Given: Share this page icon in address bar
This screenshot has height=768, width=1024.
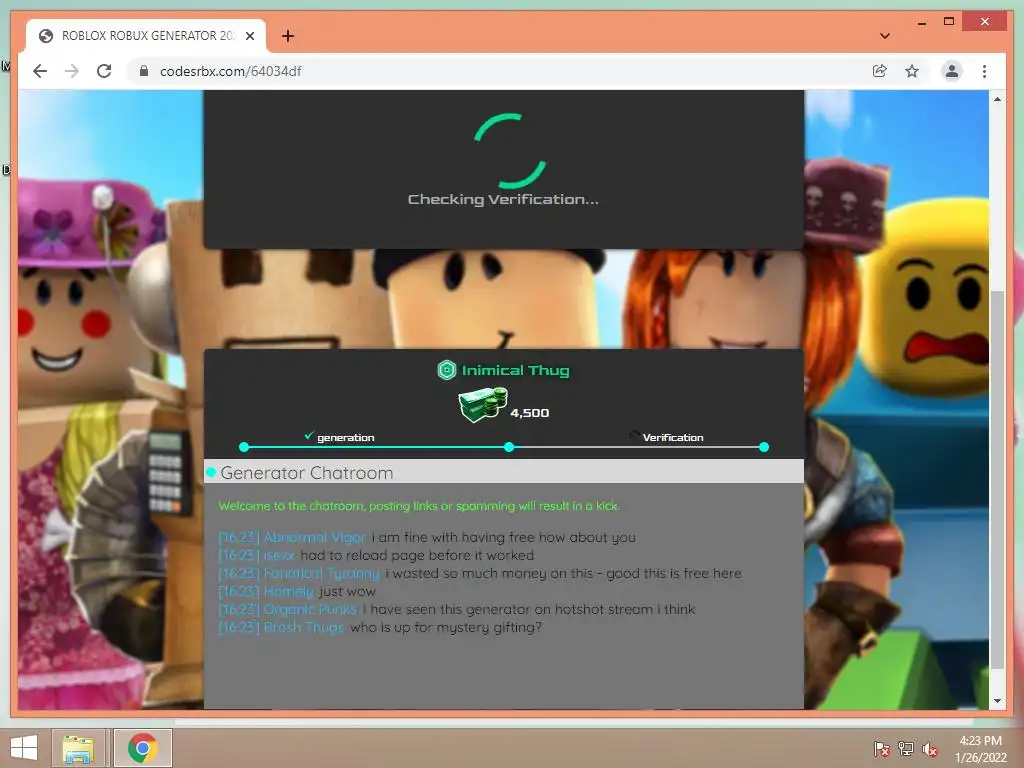Looking at the screenshot, I should [880, 71].
